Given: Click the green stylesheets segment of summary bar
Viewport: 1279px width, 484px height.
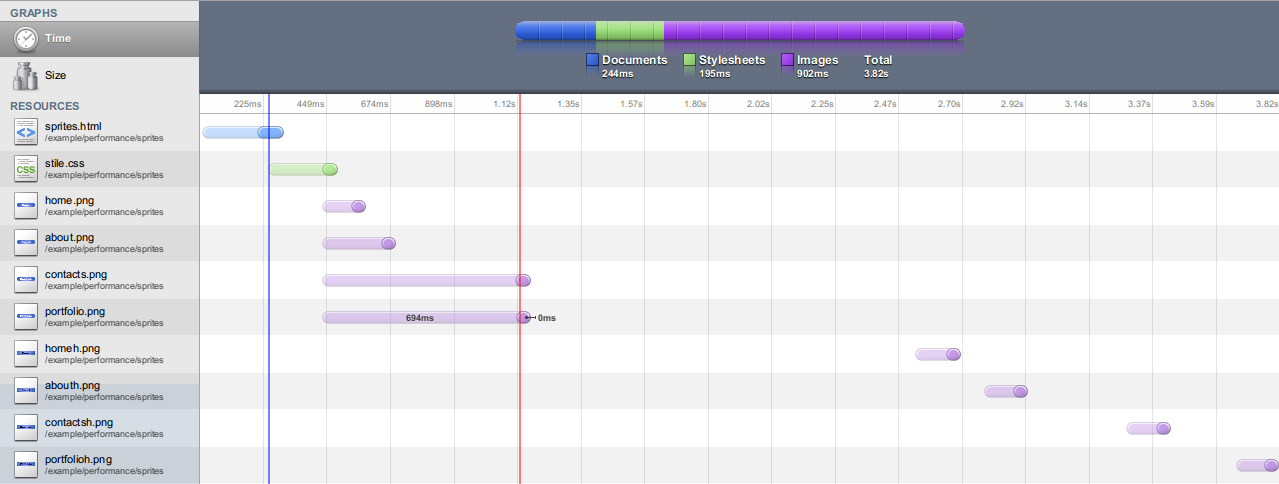Looking at the screenshot, I should [630, 31].
